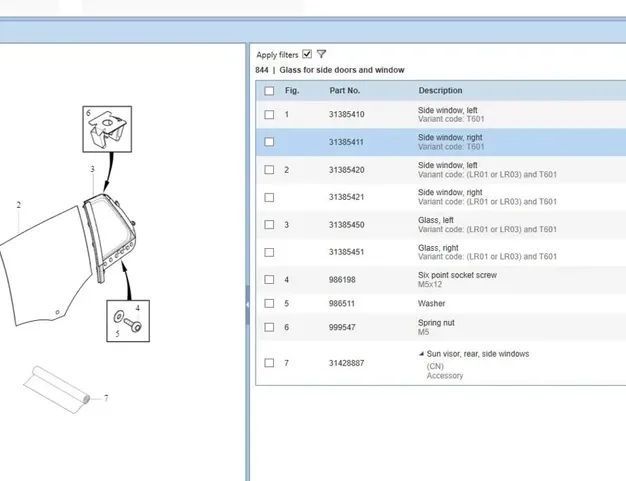Tick the checkbox for part 31385410
The height and width of the screenshot is (481, 626).
pyautogui.click(x=269, y=114)
